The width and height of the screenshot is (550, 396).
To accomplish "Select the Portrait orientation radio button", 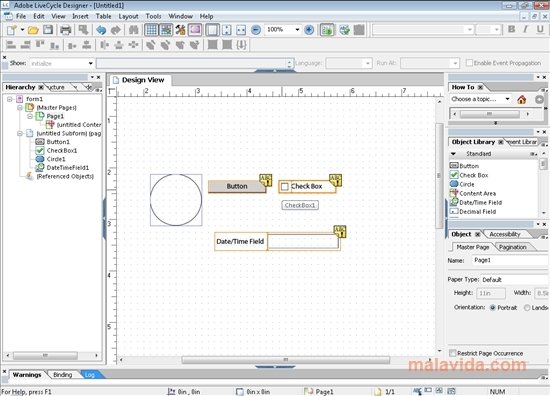I will click(x=492, y=308).
